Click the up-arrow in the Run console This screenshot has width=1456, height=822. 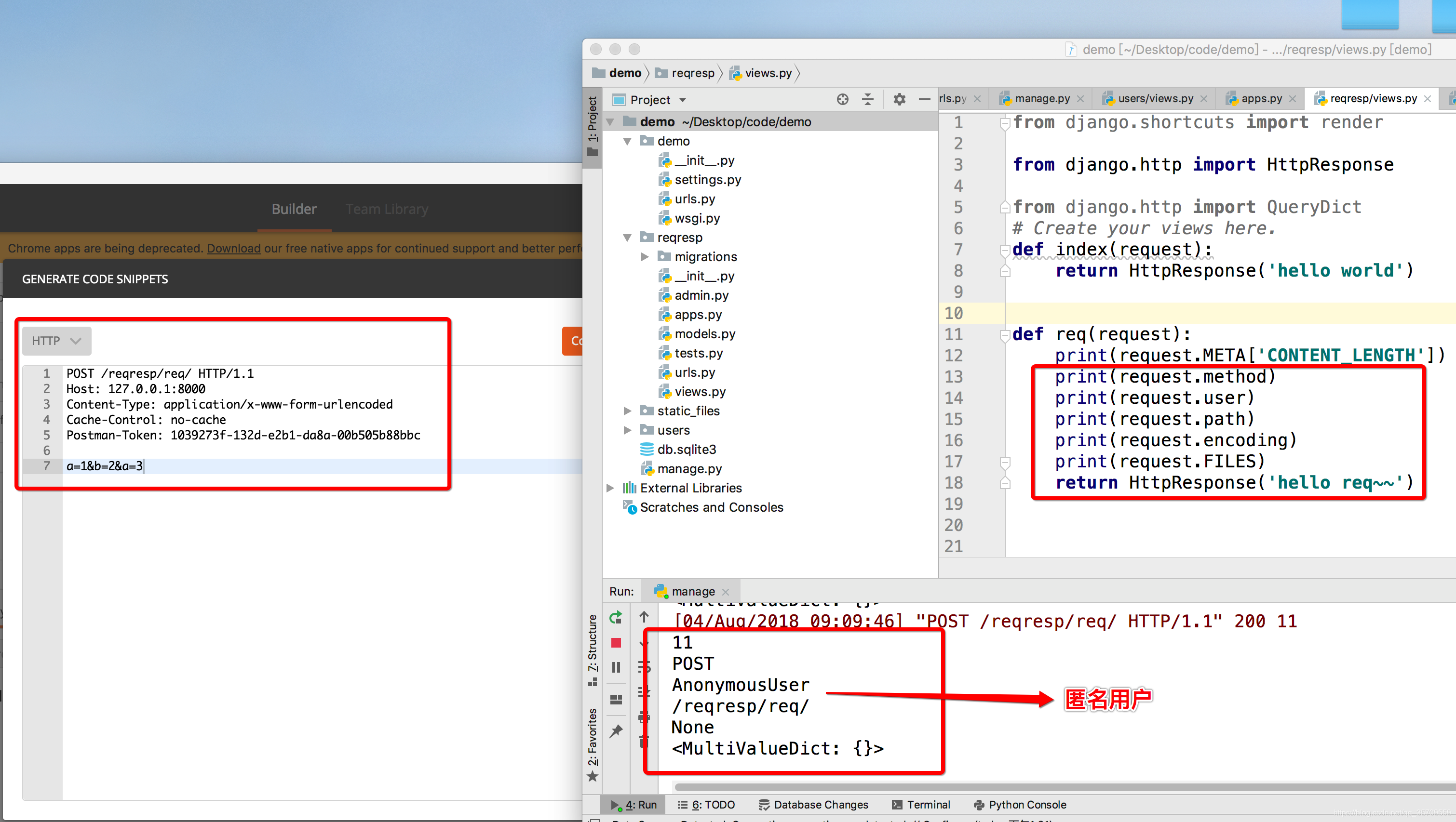click(x=644, y=617)
